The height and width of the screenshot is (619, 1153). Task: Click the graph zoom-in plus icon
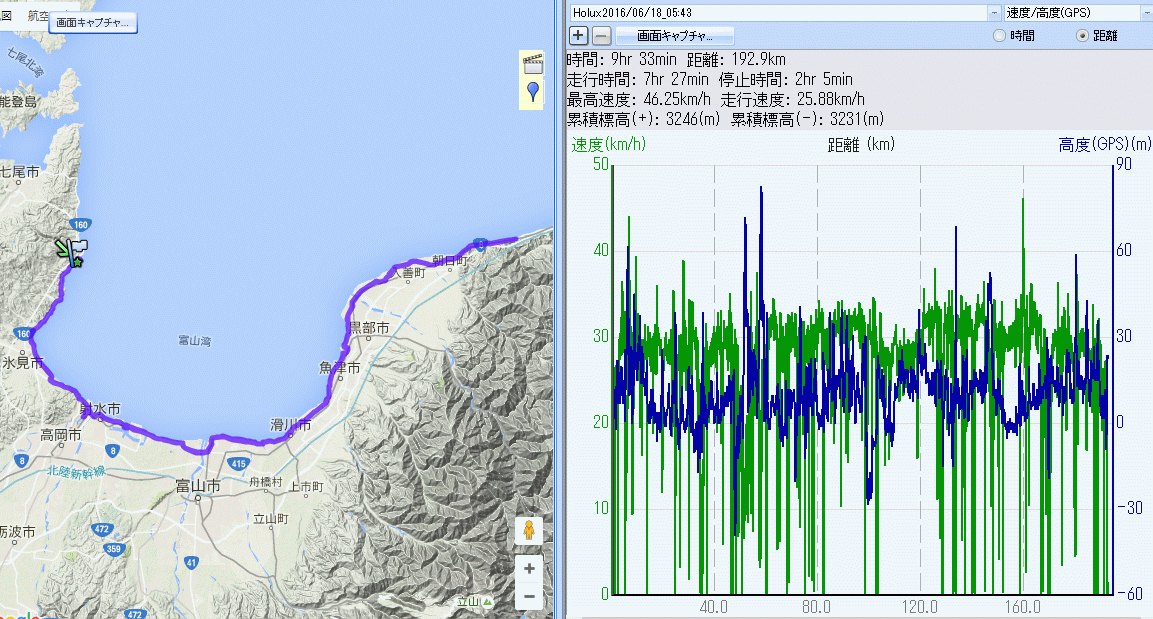tap(580, 36)
